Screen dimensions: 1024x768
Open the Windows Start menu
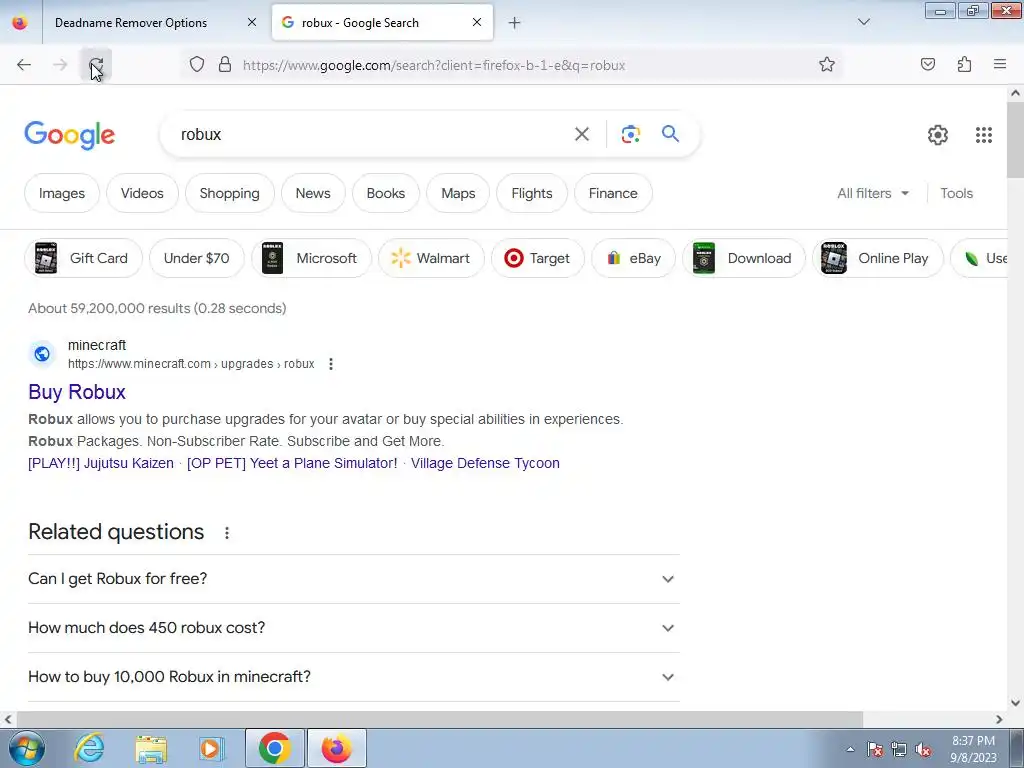click(x=26, y=748)
